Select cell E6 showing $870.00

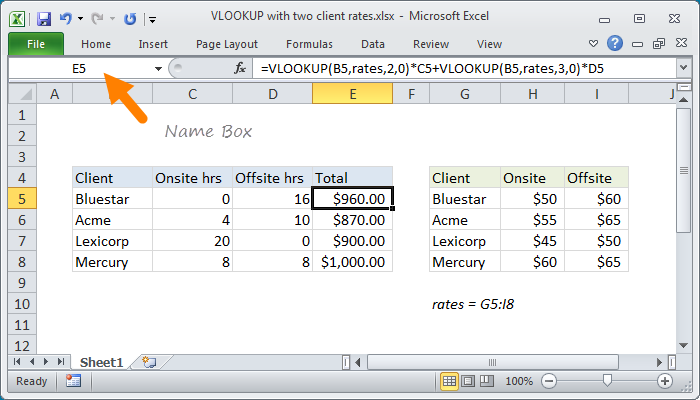[x=352, y=220]
